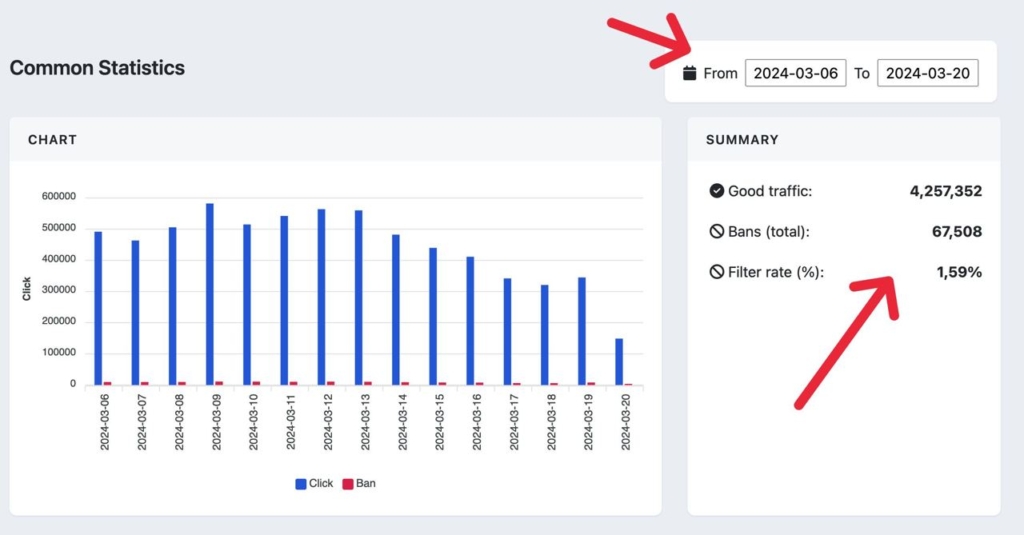Click the Good traffic checkmark icon
Screen dimensions: 1024x535
coord(716,191)
